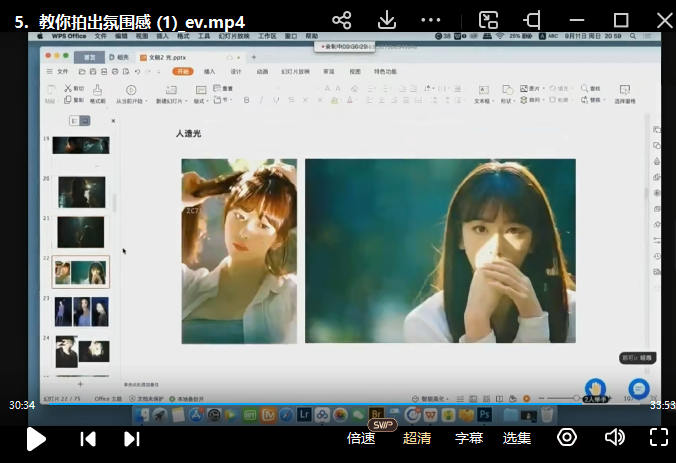Minimize the video player window

coord(577,20)
